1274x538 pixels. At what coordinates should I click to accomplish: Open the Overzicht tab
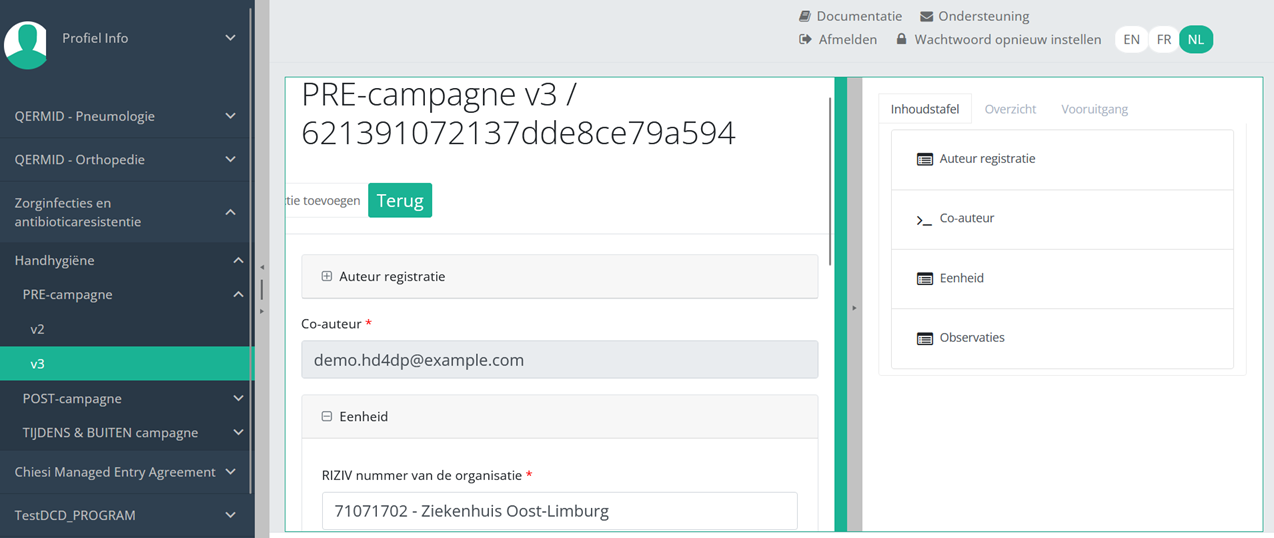(1010, 109)
